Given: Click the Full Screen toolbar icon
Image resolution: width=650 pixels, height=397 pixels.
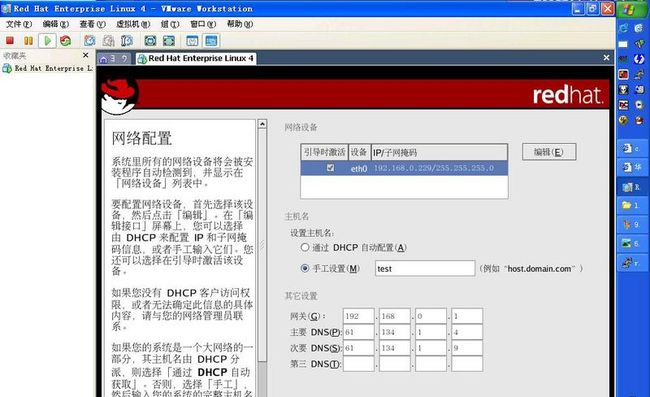Looking at the screenshot, I should [x=150, y=41].
